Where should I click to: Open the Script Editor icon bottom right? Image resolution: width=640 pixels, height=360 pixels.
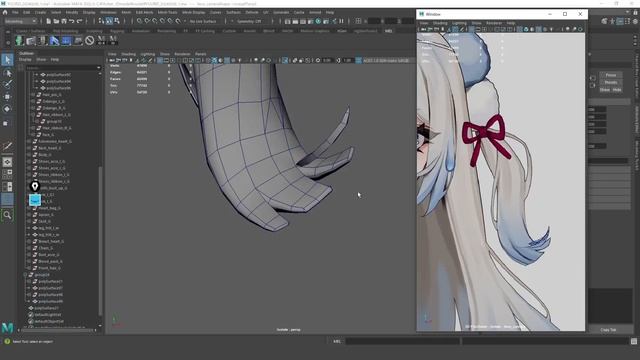tap(634, 341)
